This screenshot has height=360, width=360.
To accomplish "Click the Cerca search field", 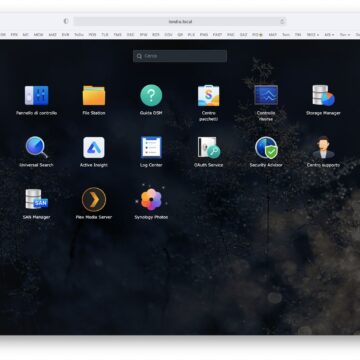I will tap(180, 56).
